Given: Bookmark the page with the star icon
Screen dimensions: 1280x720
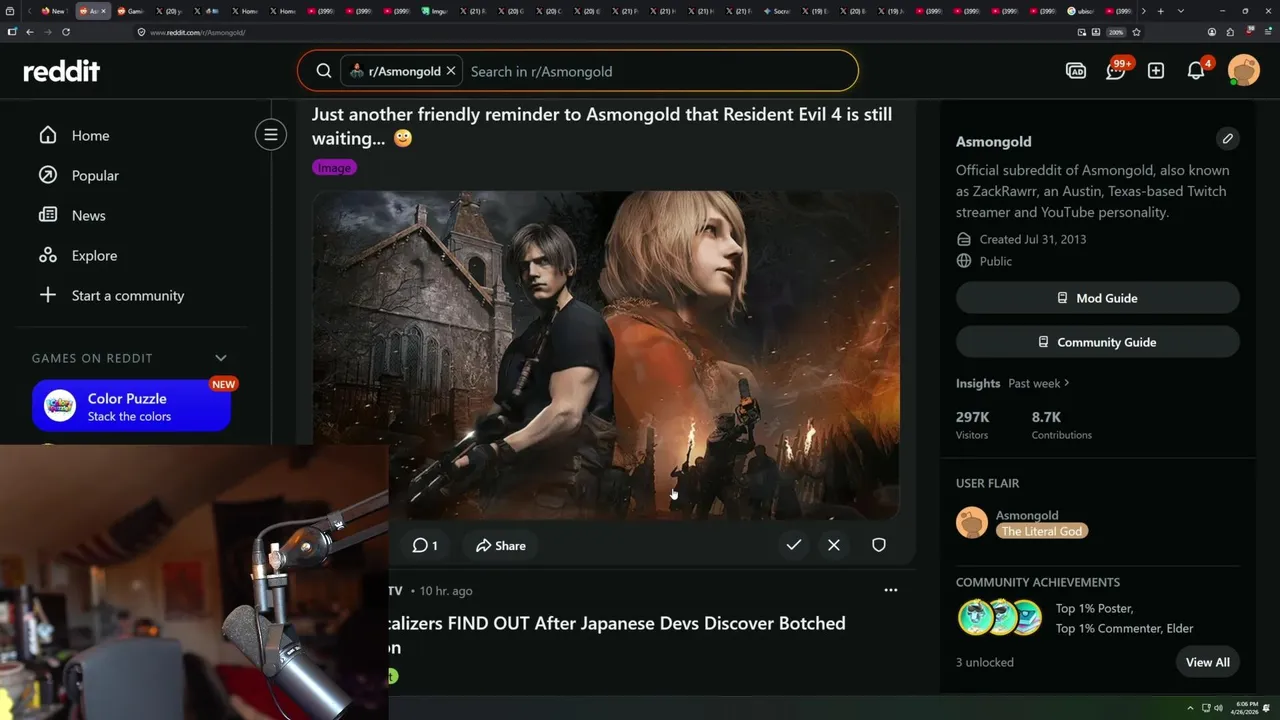Looking at the screenshot, I should pyautogui.click(x=1137, y=32).
